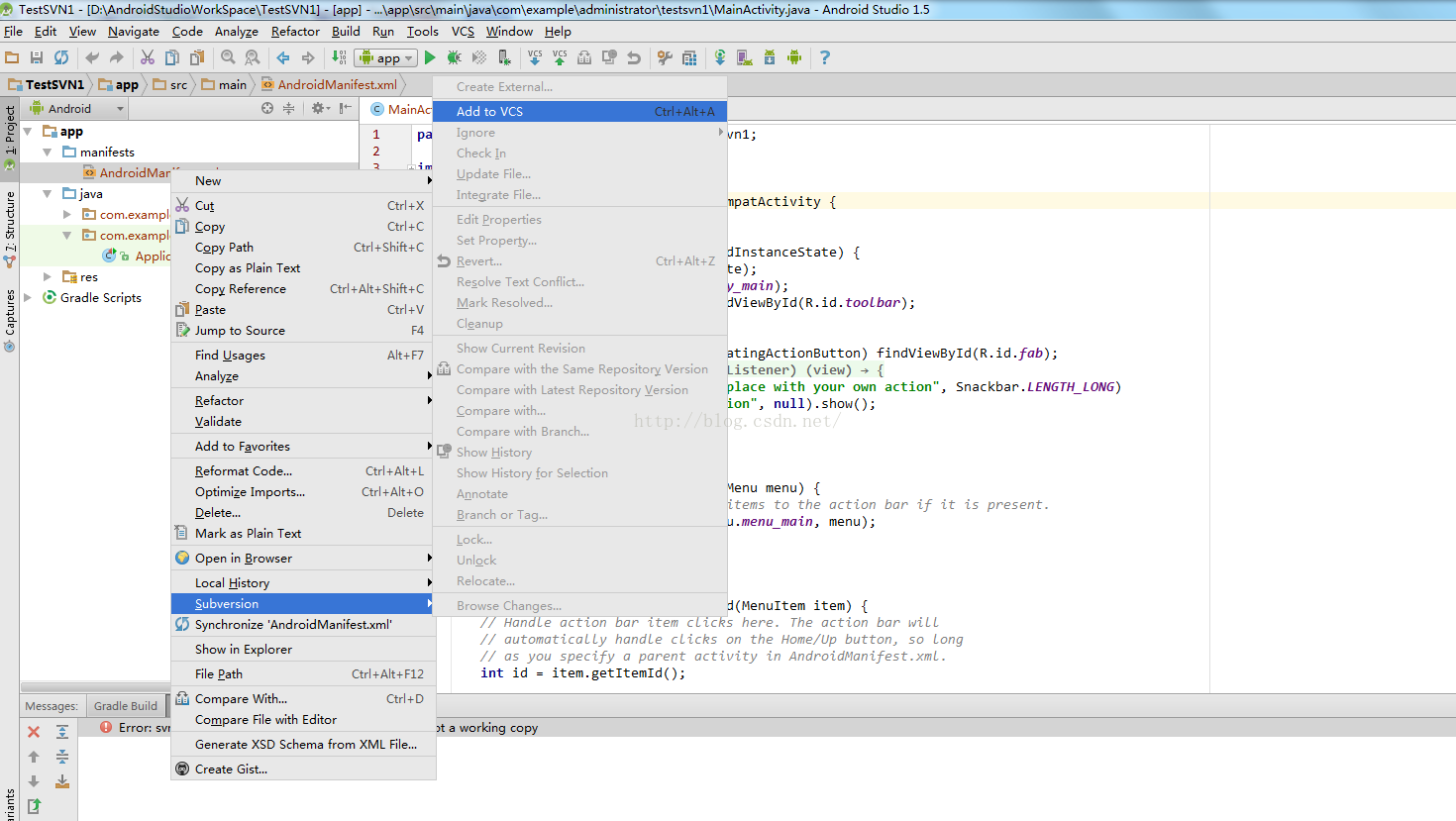1456x821 pixels.
Task: Click AndroidManifest.xml breadcrumb
Action: coord(330,84)
